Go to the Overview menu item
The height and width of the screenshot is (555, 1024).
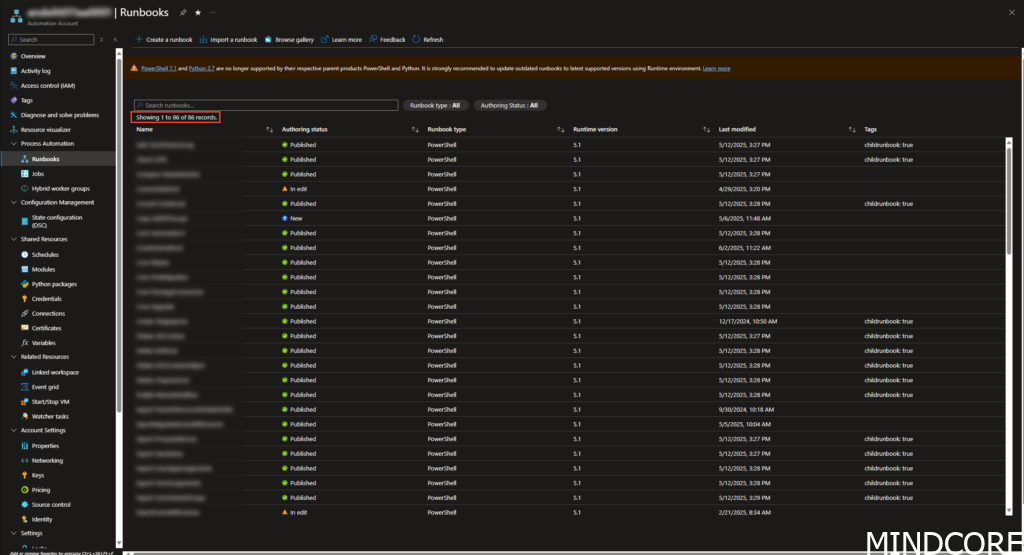pyautogui.click(x=33, y=56)
